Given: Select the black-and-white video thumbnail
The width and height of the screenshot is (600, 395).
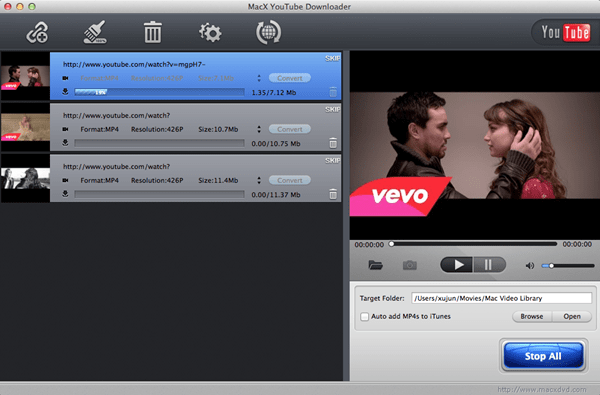Looking at the screenshot, I should [25, 178].
